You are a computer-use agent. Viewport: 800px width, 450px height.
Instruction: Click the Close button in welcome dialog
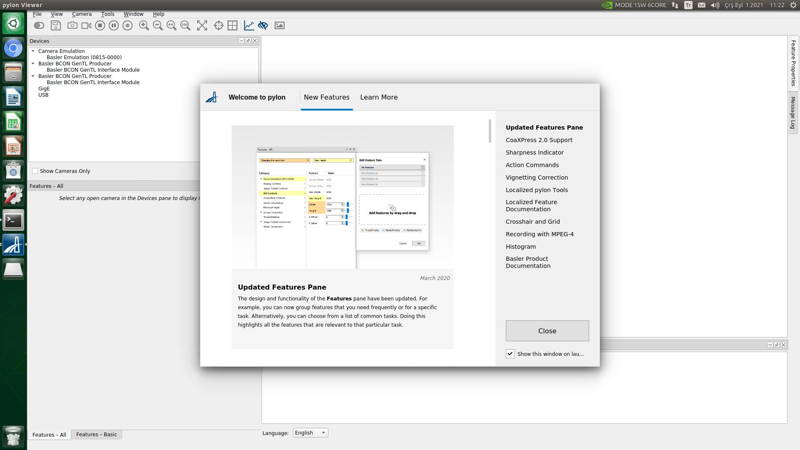point(547,331)
